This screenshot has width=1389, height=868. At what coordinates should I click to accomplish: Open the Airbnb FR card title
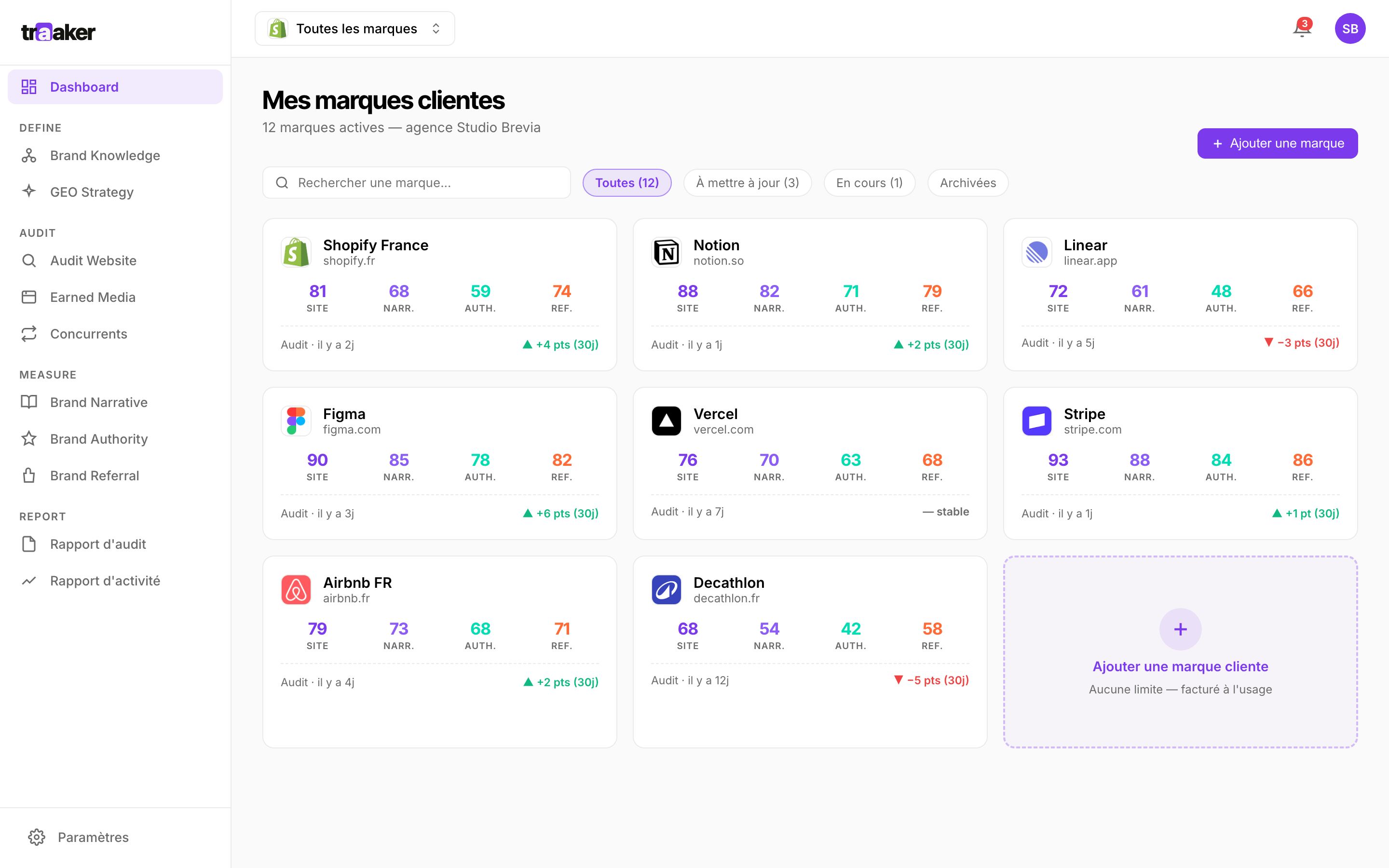(357, 583)
